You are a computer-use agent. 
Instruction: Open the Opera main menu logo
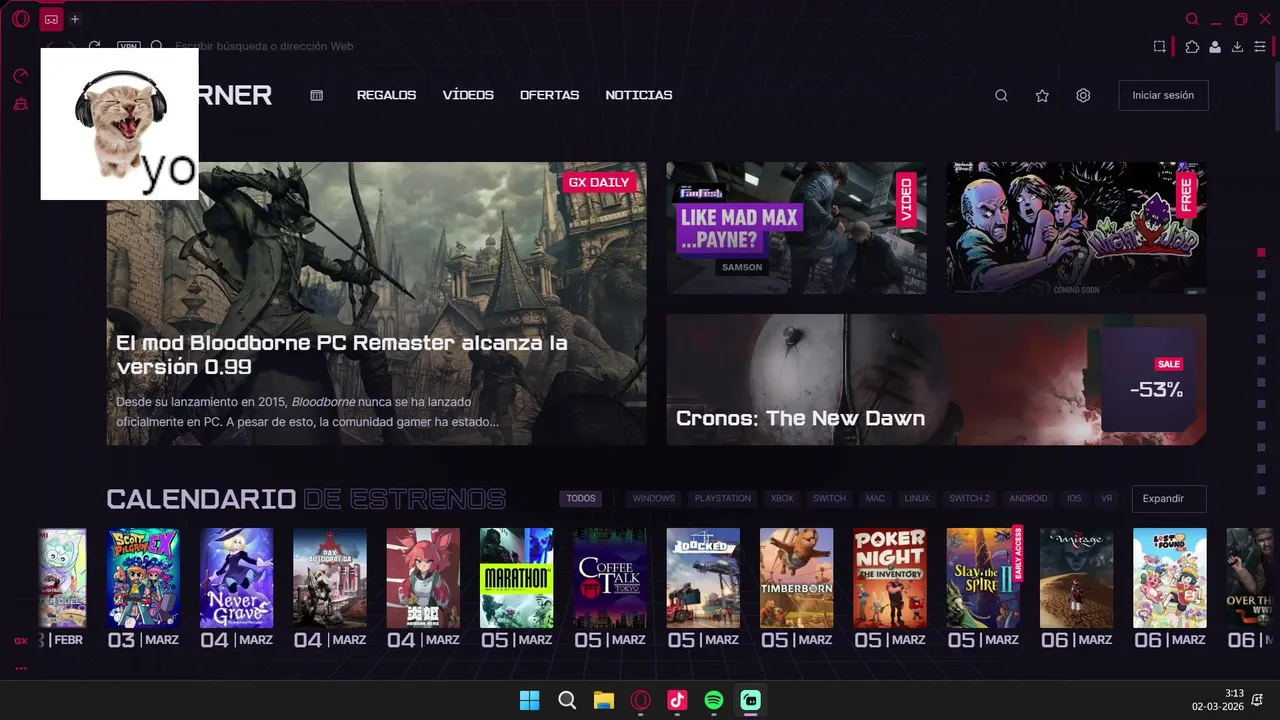click(21, 19)
